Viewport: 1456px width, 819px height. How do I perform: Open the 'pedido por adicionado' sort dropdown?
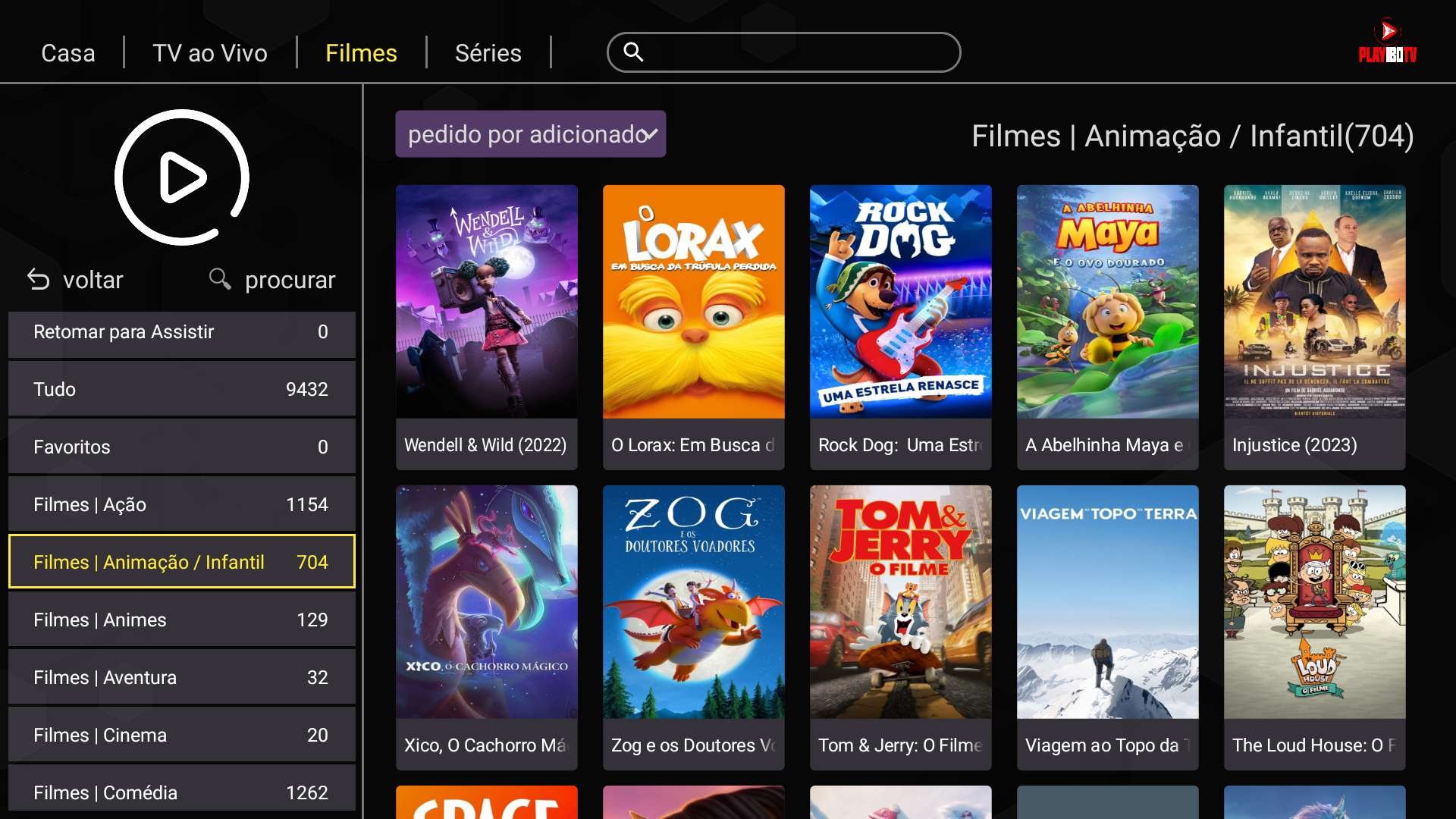[531, 134]
